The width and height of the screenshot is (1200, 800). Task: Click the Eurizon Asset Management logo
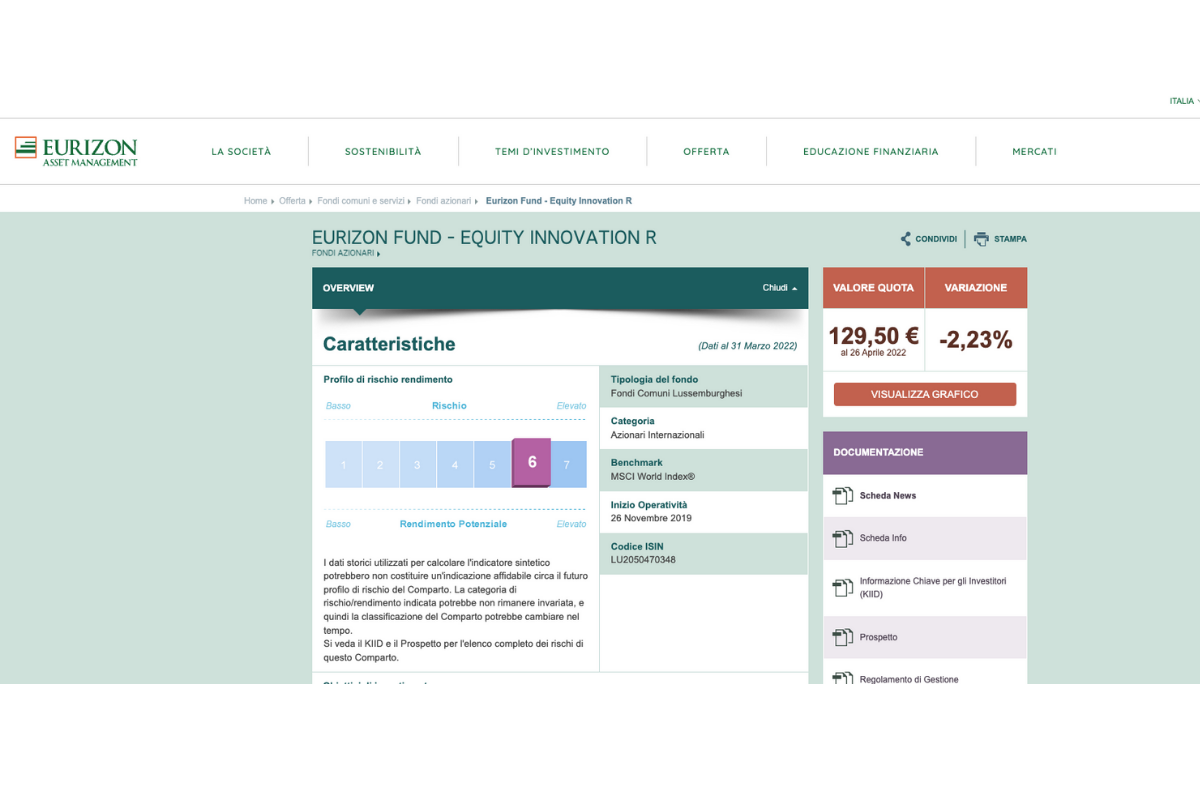click(76, 151)
